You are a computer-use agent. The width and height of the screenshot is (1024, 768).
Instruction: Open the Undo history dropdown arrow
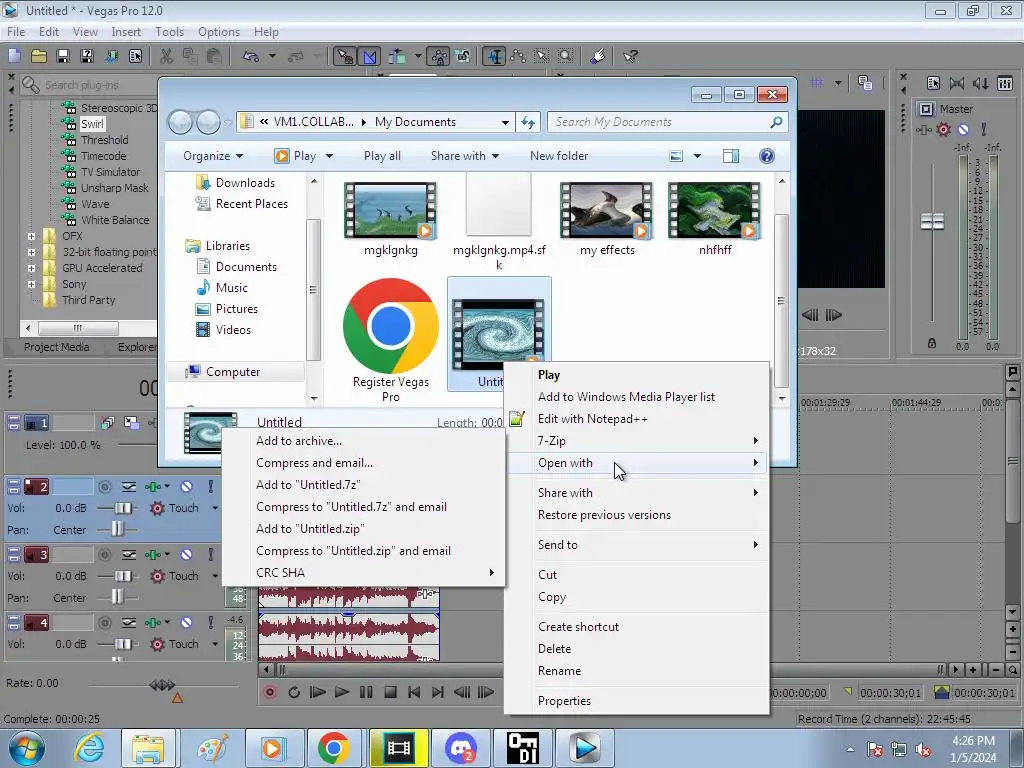272,56
